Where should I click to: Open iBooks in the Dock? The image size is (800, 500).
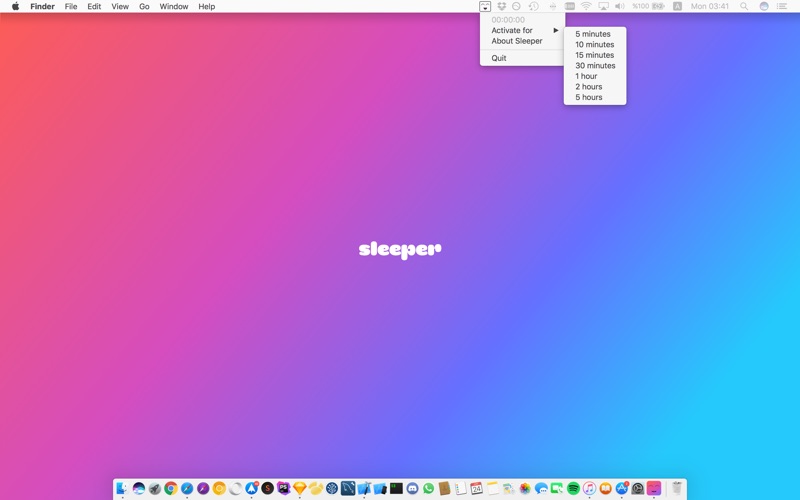605,488
